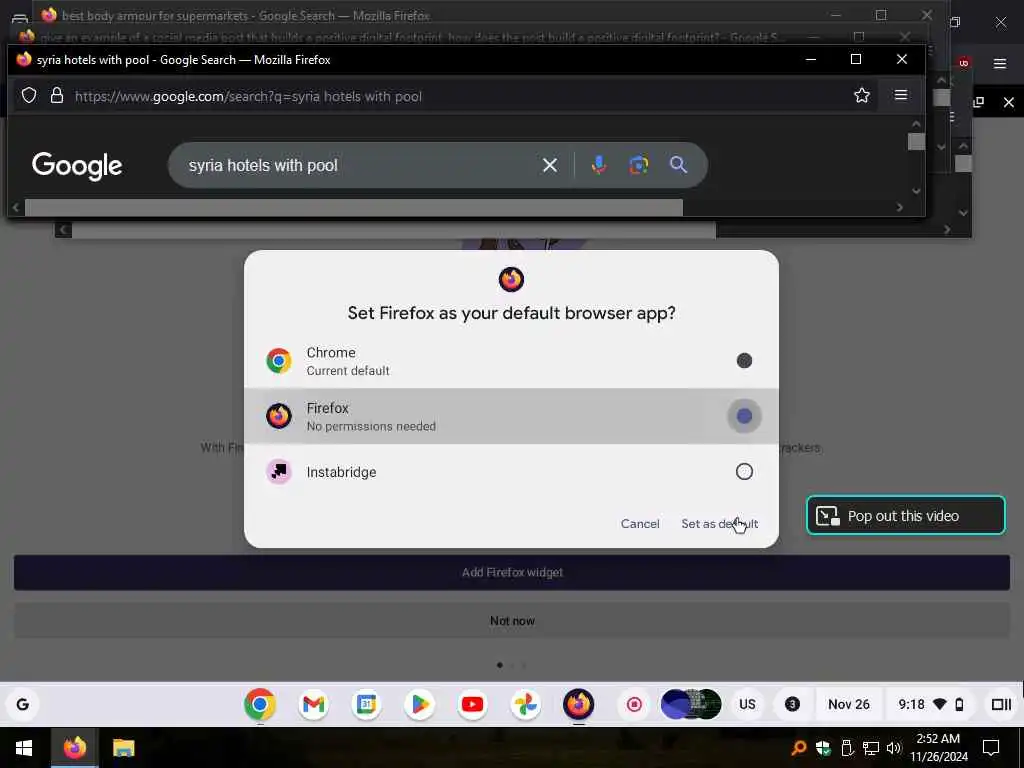The width and height of the screenshot is (1024, 768).
Task: Click the Nov 26 date chip
Action: tap(848, 705)
